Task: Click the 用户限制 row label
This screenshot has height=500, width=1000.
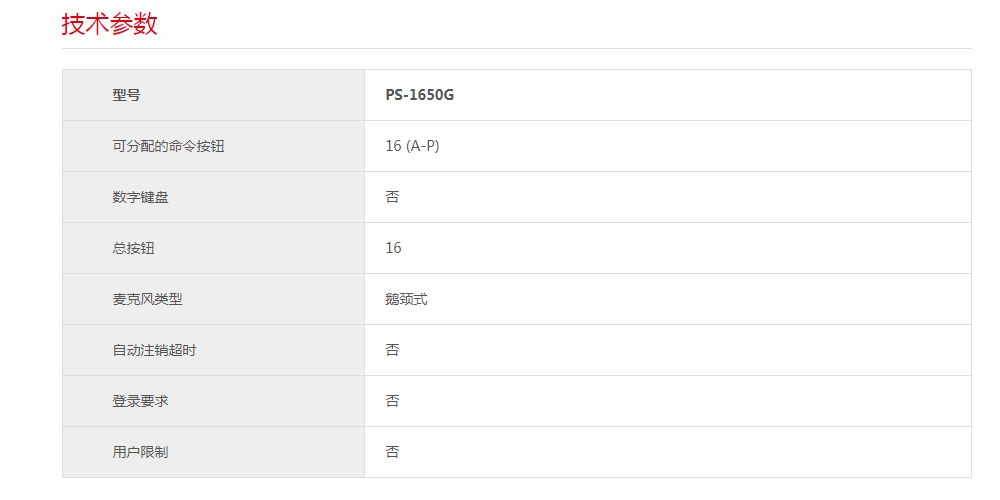Action: (141, 453)
